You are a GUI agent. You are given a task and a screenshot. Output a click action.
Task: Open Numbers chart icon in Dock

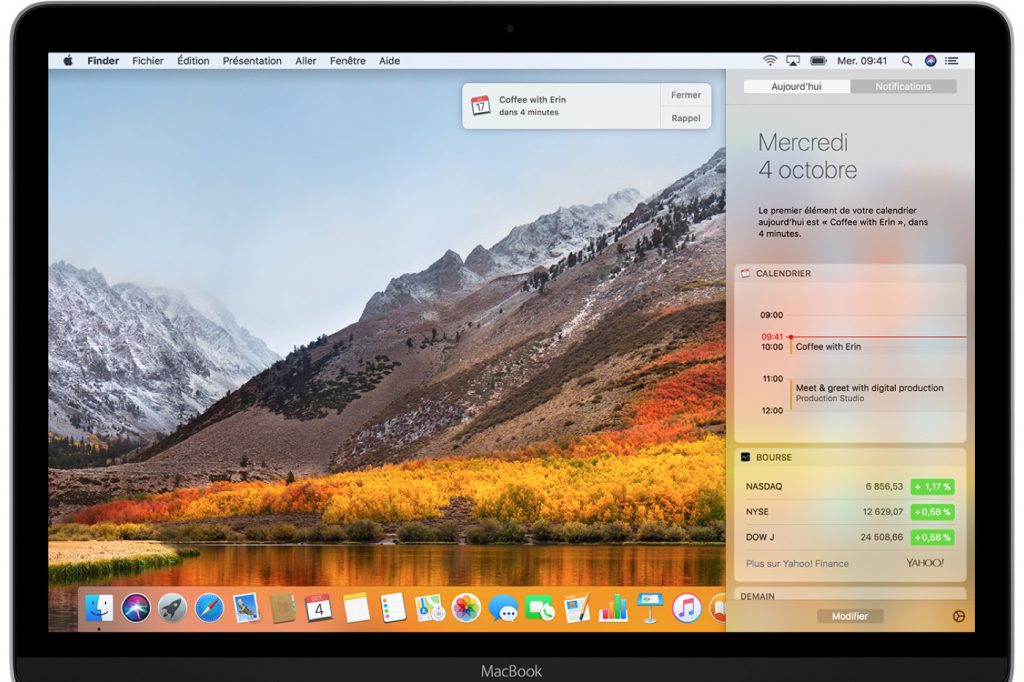(x=613, y=608)
